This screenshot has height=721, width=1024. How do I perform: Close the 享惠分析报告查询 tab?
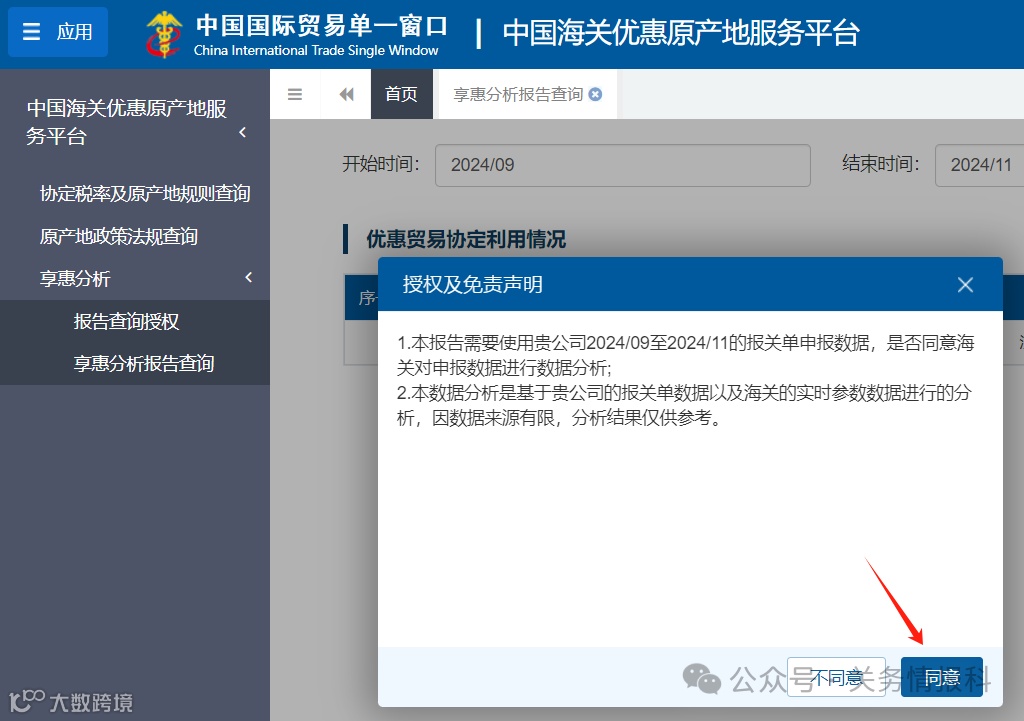click(596, 94)
